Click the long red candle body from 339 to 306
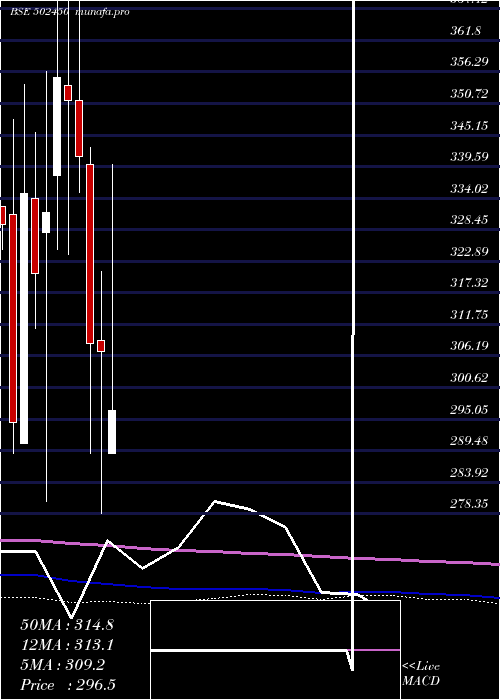This screenshot has height=700, width=500. pos(90,254)
